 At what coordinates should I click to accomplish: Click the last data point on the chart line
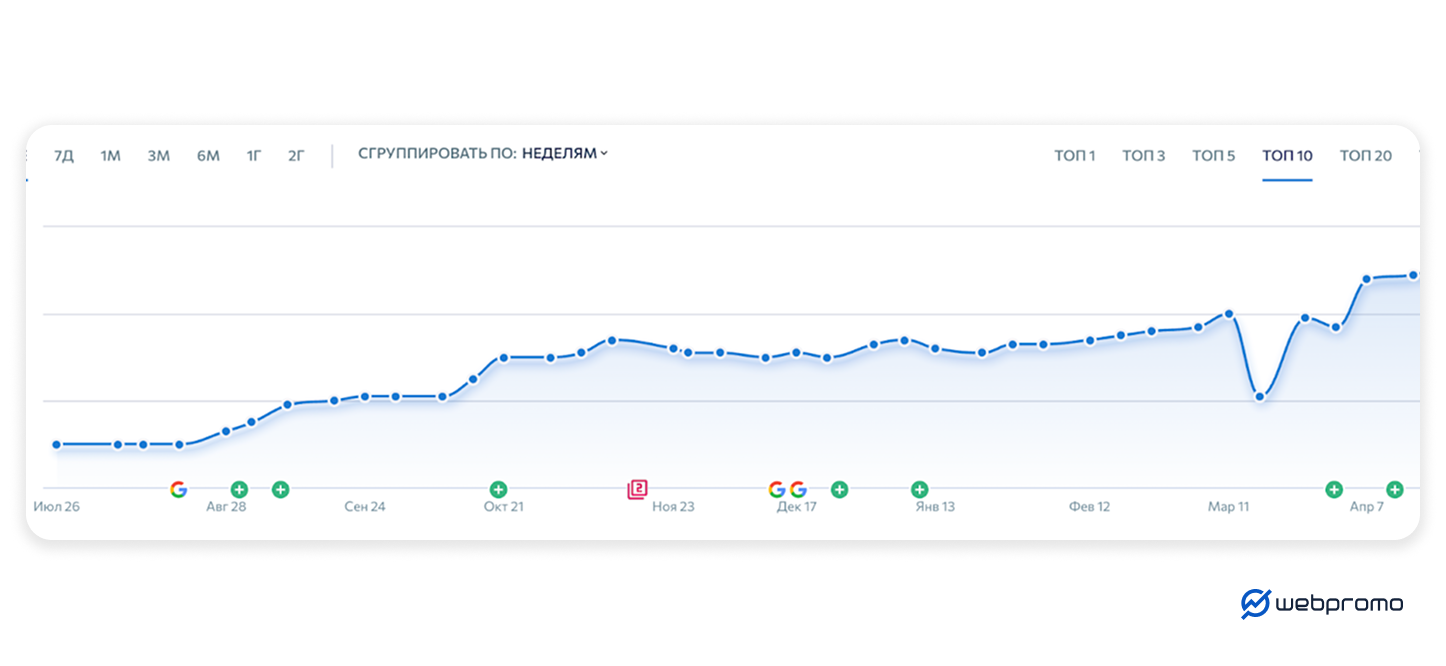pyautogui.click(x=1413, y=275)
